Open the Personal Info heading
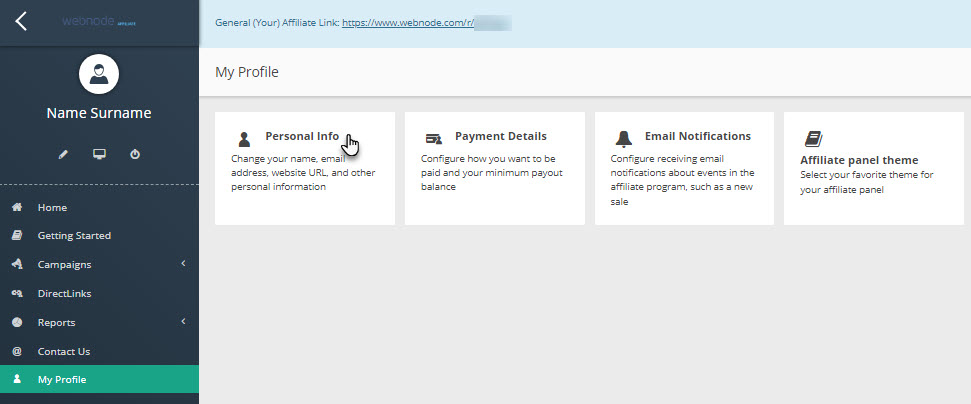The image size is (971, 404). [x=301, y=136]
